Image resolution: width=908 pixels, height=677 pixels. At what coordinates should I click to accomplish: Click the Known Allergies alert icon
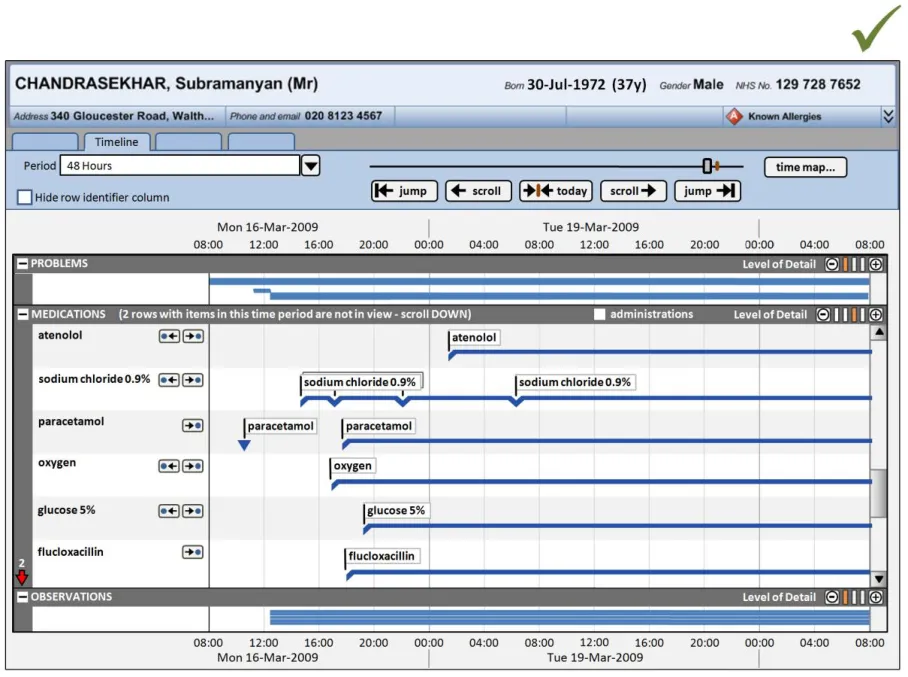click(734, 116)
